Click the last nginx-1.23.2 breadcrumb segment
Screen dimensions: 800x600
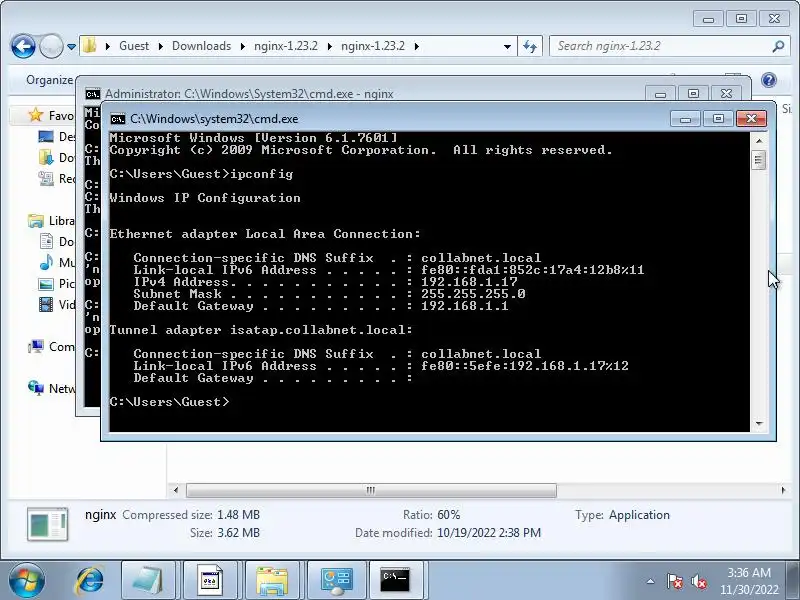(372, 46)
